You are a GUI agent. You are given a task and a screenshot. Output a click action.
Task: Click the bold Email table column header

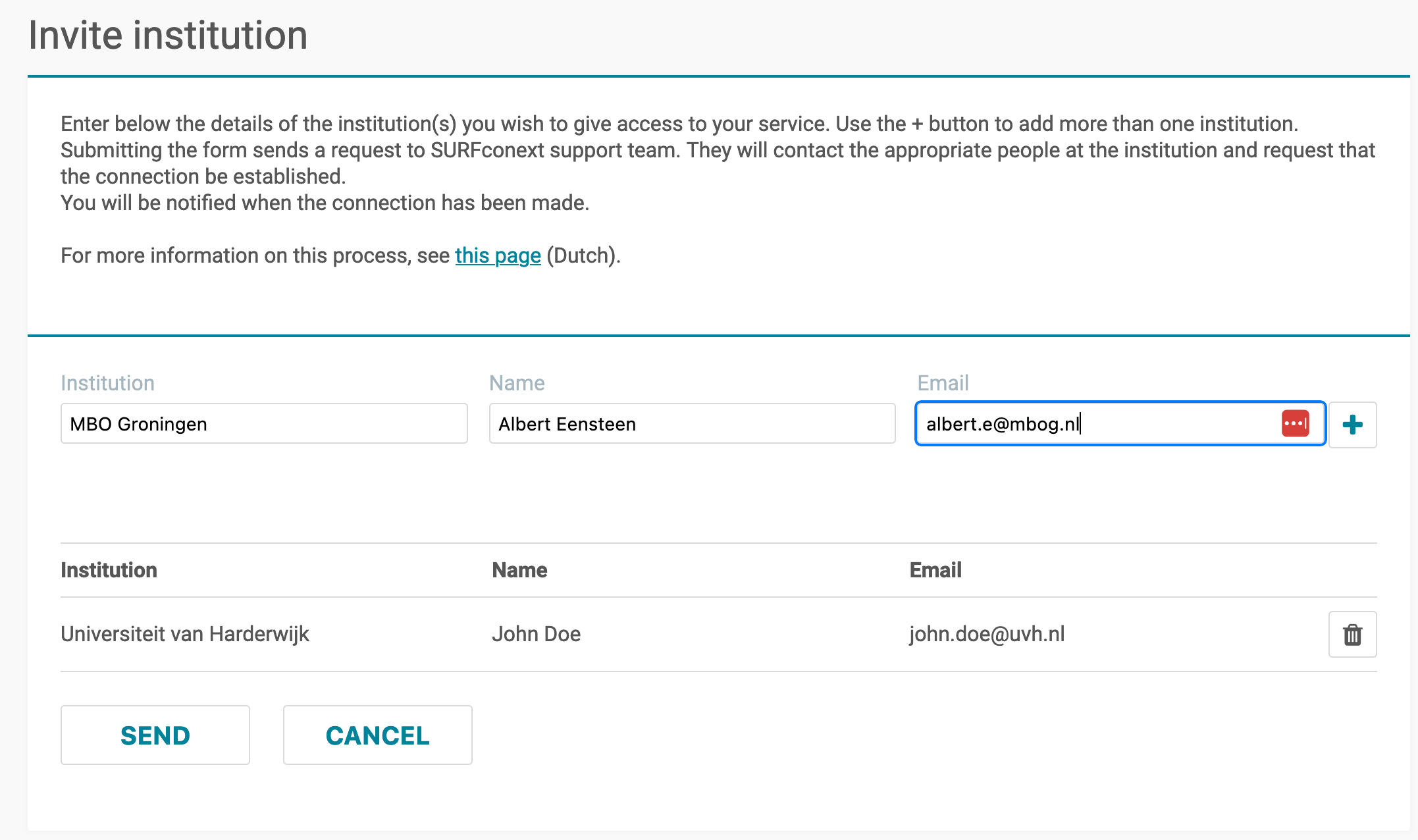[x=935, y=570]
